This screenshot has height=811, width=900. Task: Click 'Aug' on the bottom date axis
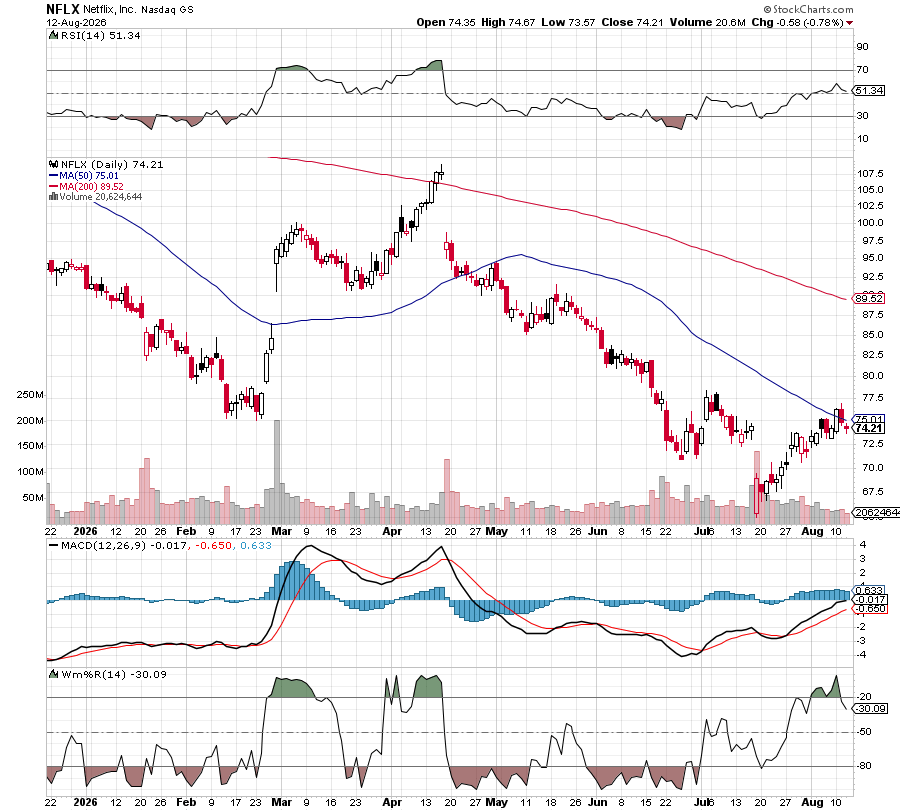point(812,802)
